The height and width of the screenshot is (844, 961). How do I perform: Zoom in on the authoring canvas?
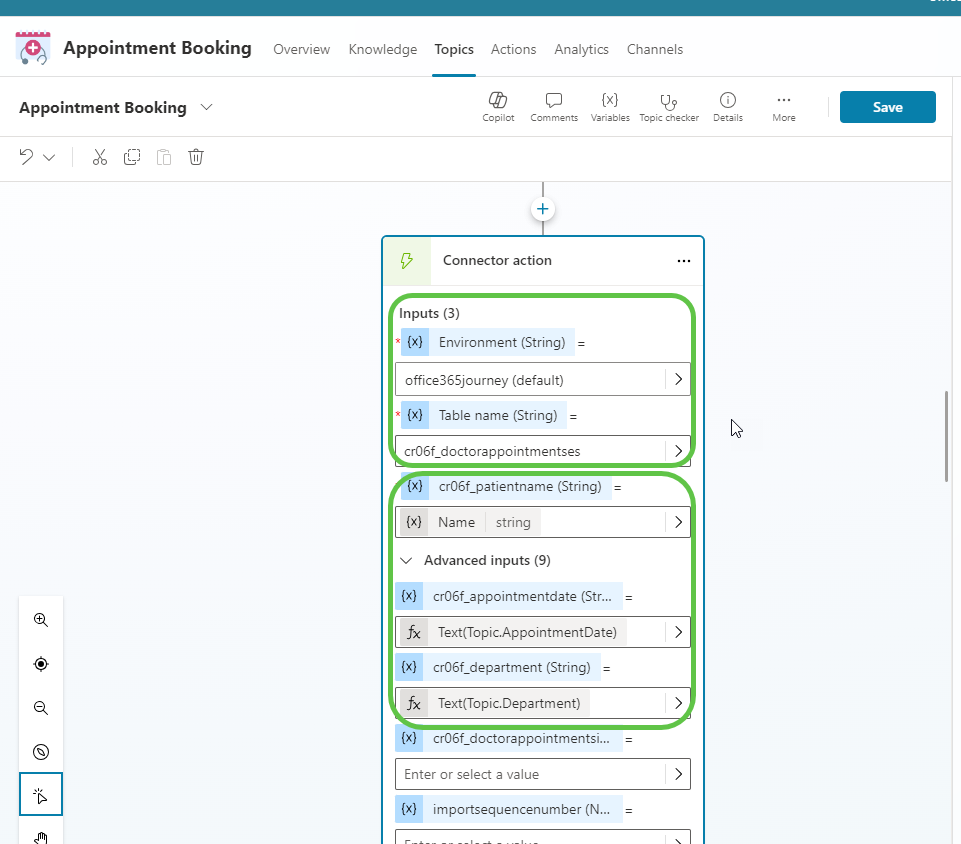click(40, 619)
